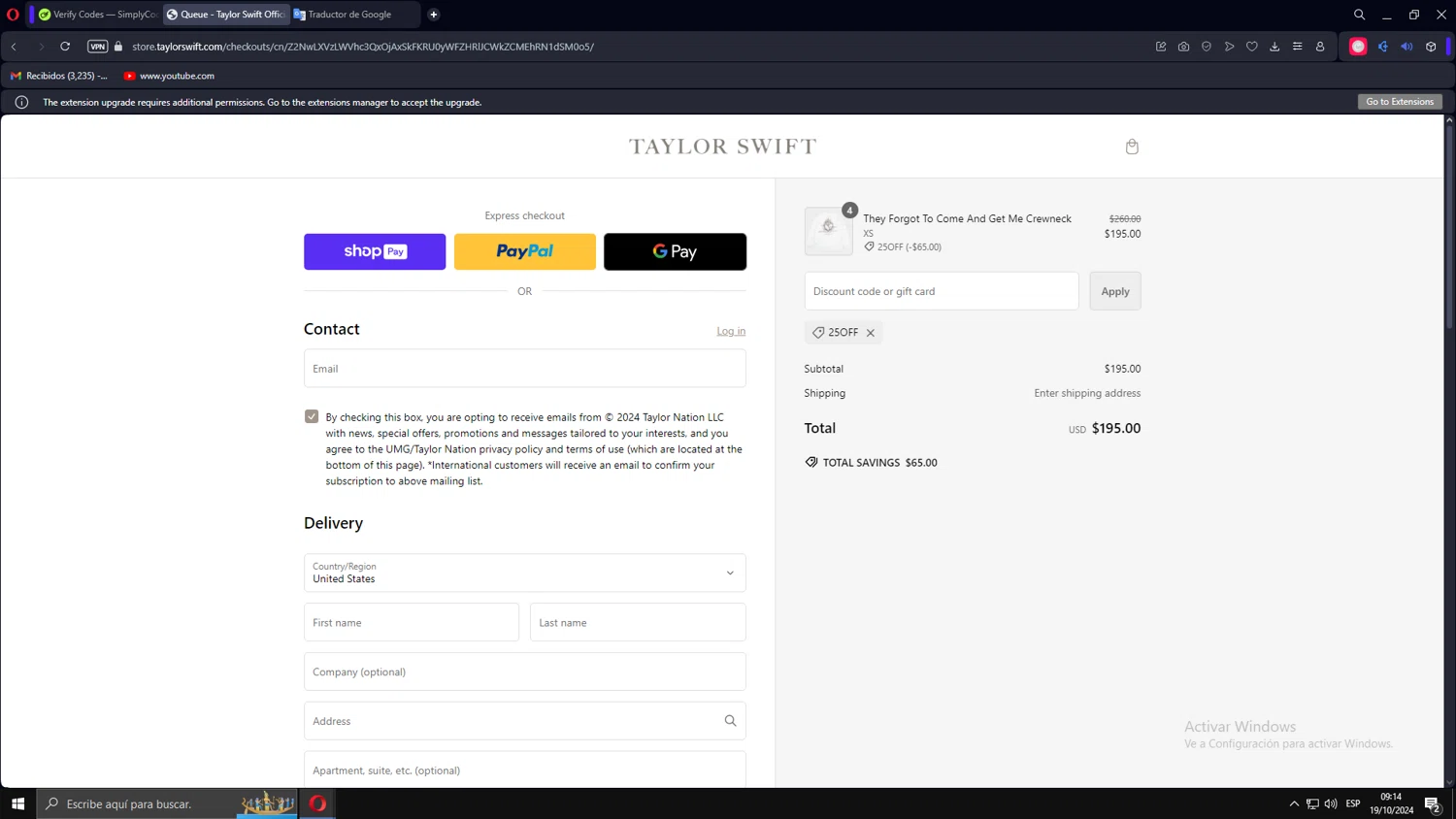Show hidden system tray icons
Screen dimensions: 1456x819
click(x=1294, y=803)
